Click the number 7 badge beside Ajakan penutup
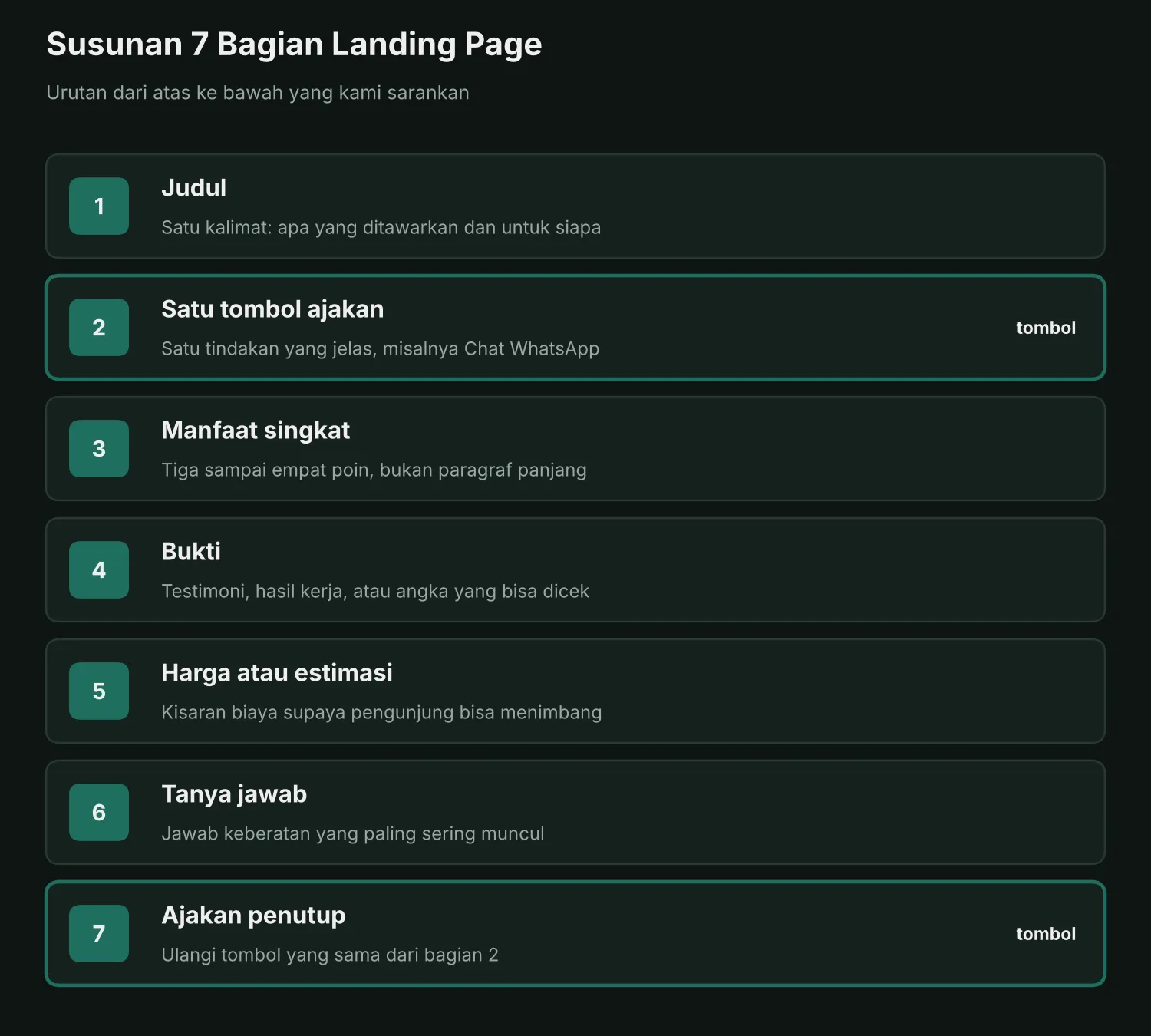Viewport: 1151px width, 1036px height. click(99, 934)
